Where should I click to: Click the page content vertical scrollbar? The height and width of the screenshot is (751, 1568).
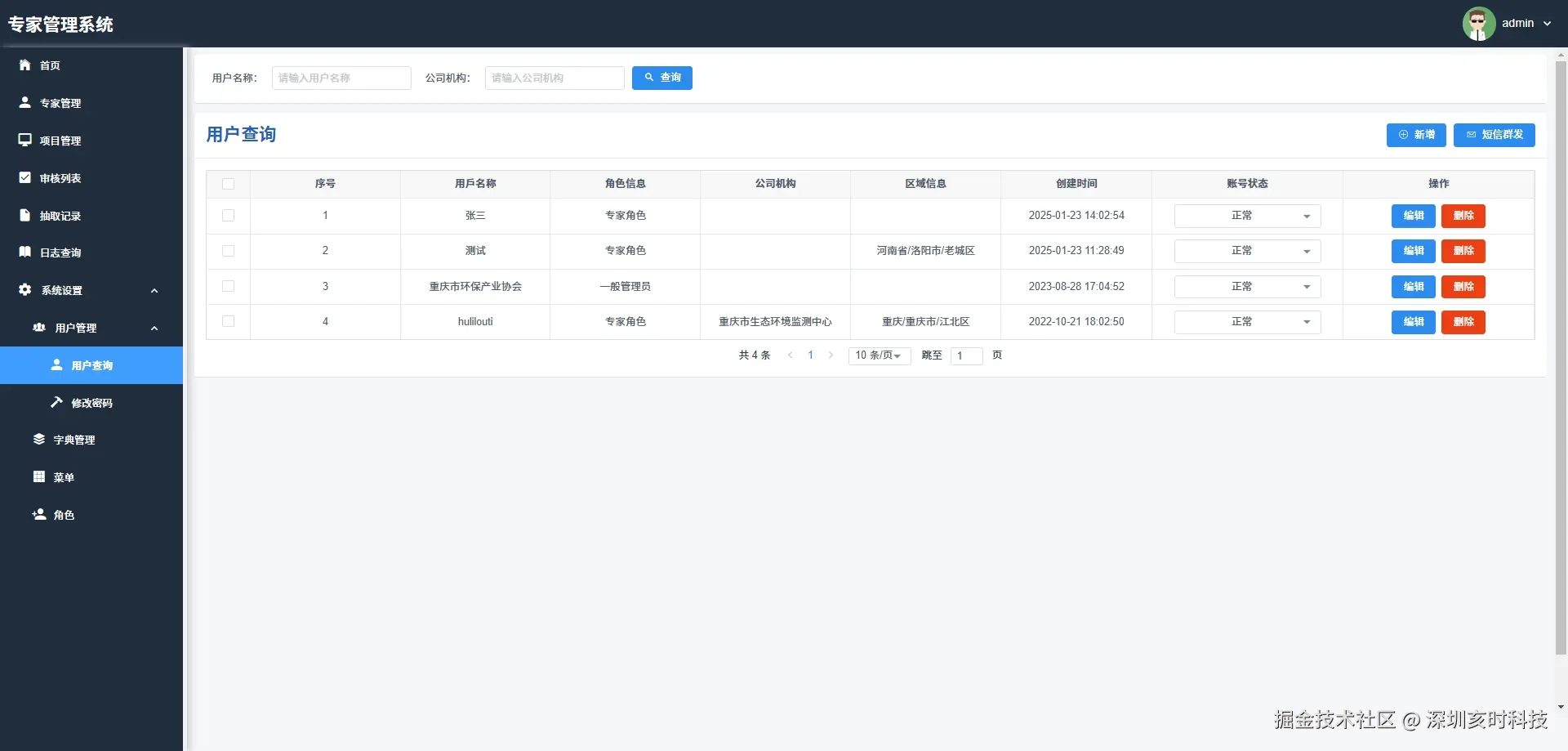coord(1561,358)
